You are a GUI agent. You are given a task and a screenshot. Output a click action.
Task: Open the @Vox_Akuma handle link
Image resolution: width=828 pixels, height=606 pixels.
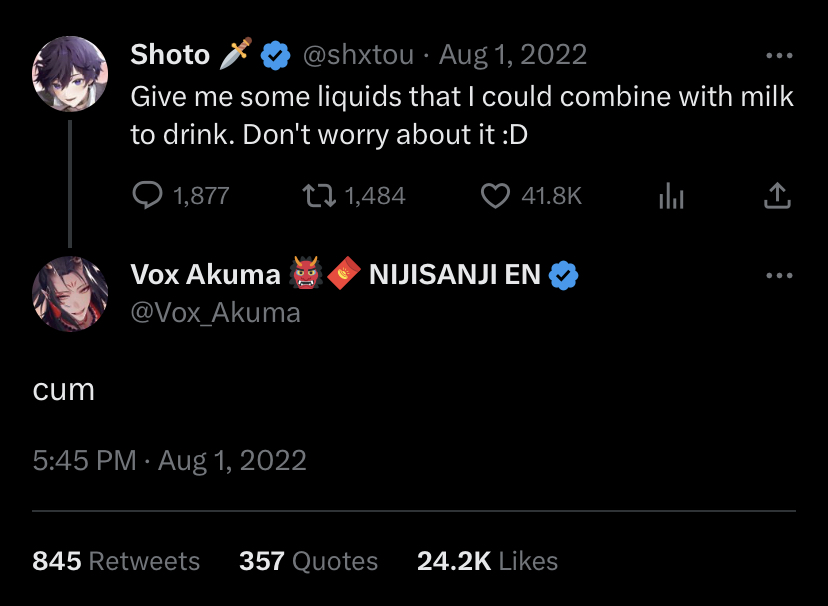[x=215, y=312]
